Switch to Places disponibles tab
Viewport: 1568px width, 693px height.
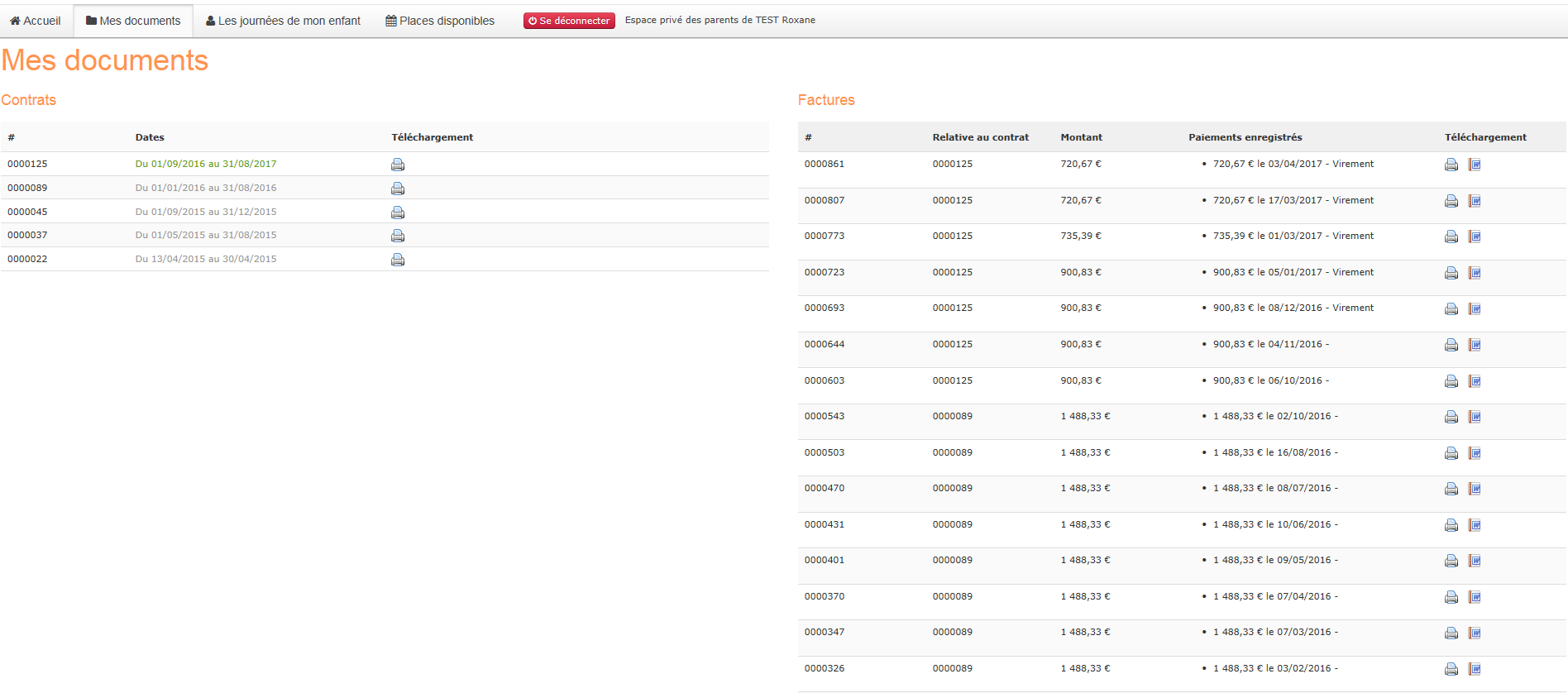(440, 21)
